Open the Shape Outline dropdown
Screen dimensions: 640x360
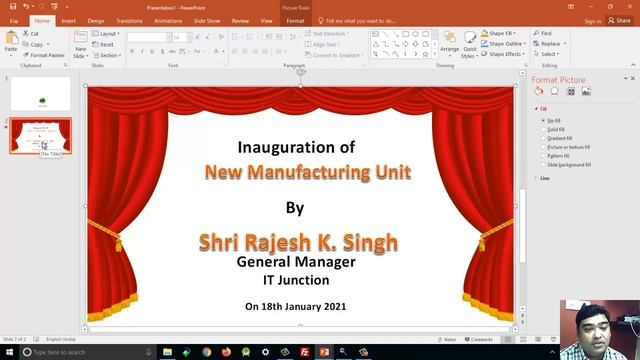pos(503,43)
